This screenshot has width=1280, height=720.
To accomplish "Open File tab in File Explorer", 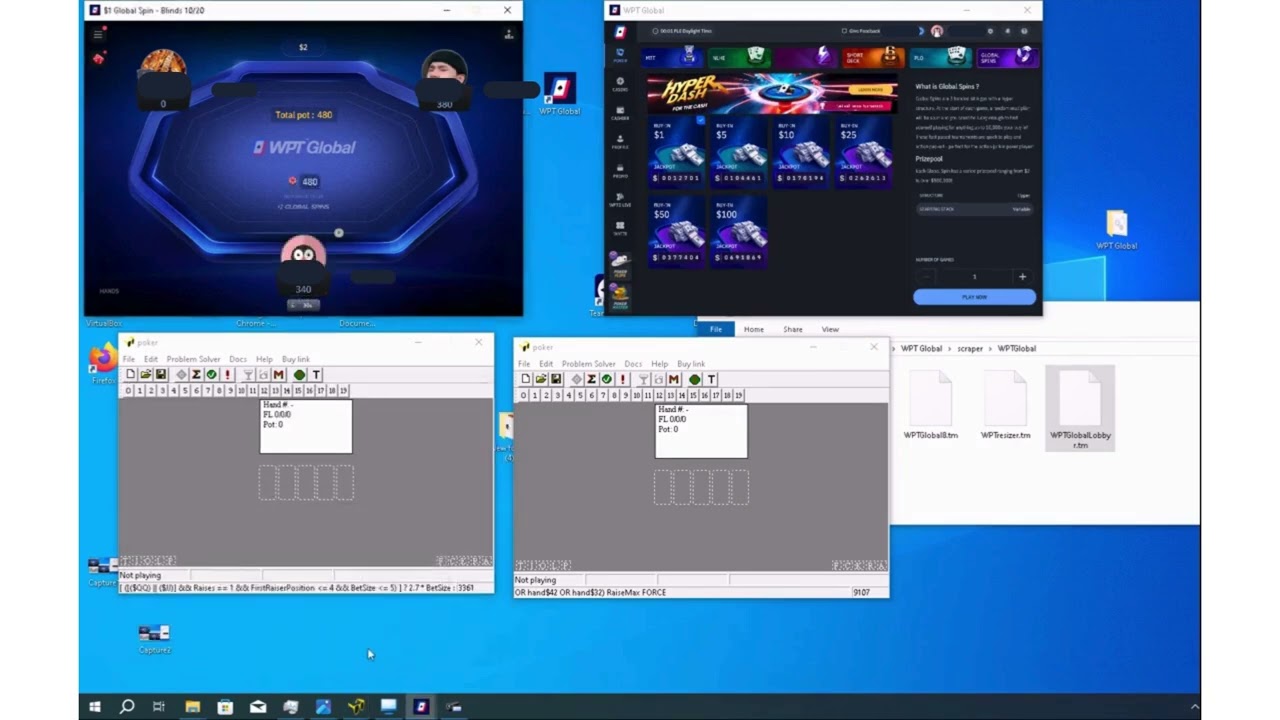I will click(x=716, y=329).
